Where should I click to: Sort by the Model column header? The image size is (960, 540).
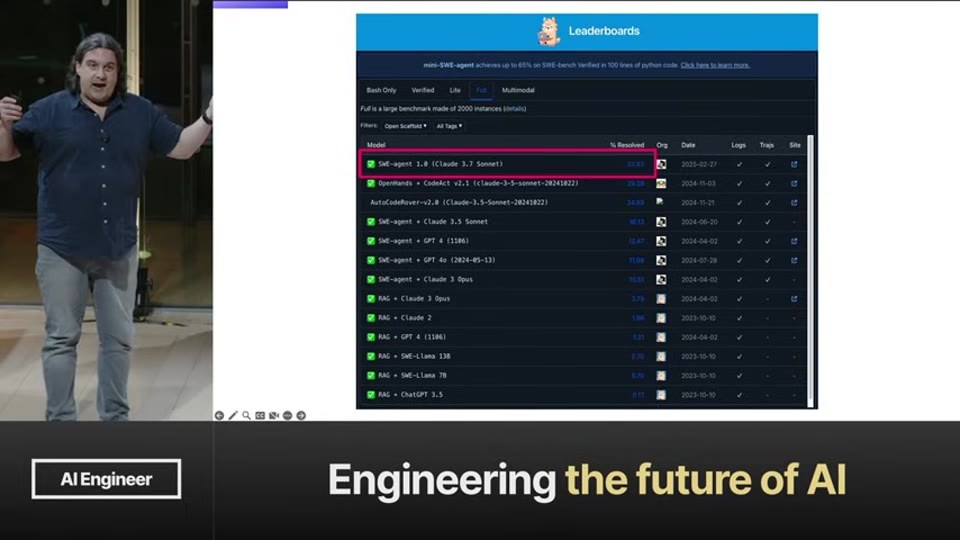pyautogui.click(x=376, y=145)
